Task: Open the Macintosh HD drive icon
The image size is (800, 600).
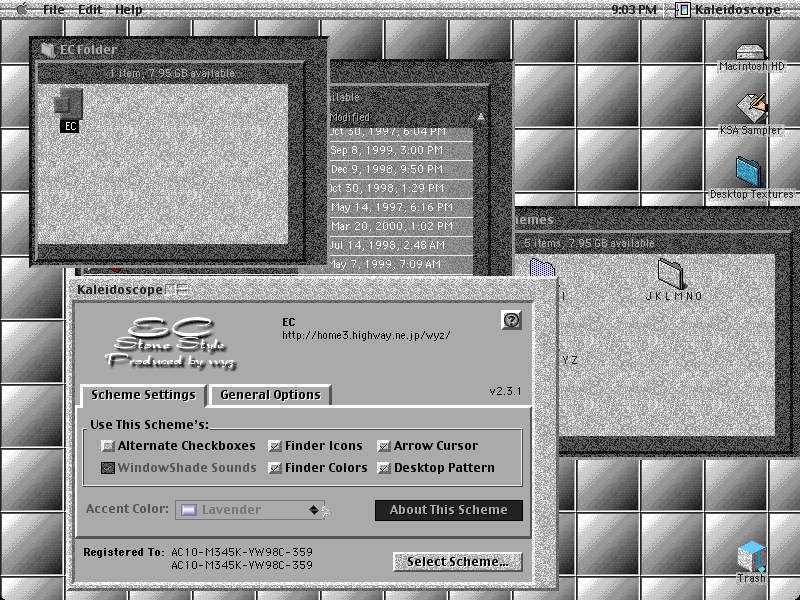Action: tap(751, 52)
